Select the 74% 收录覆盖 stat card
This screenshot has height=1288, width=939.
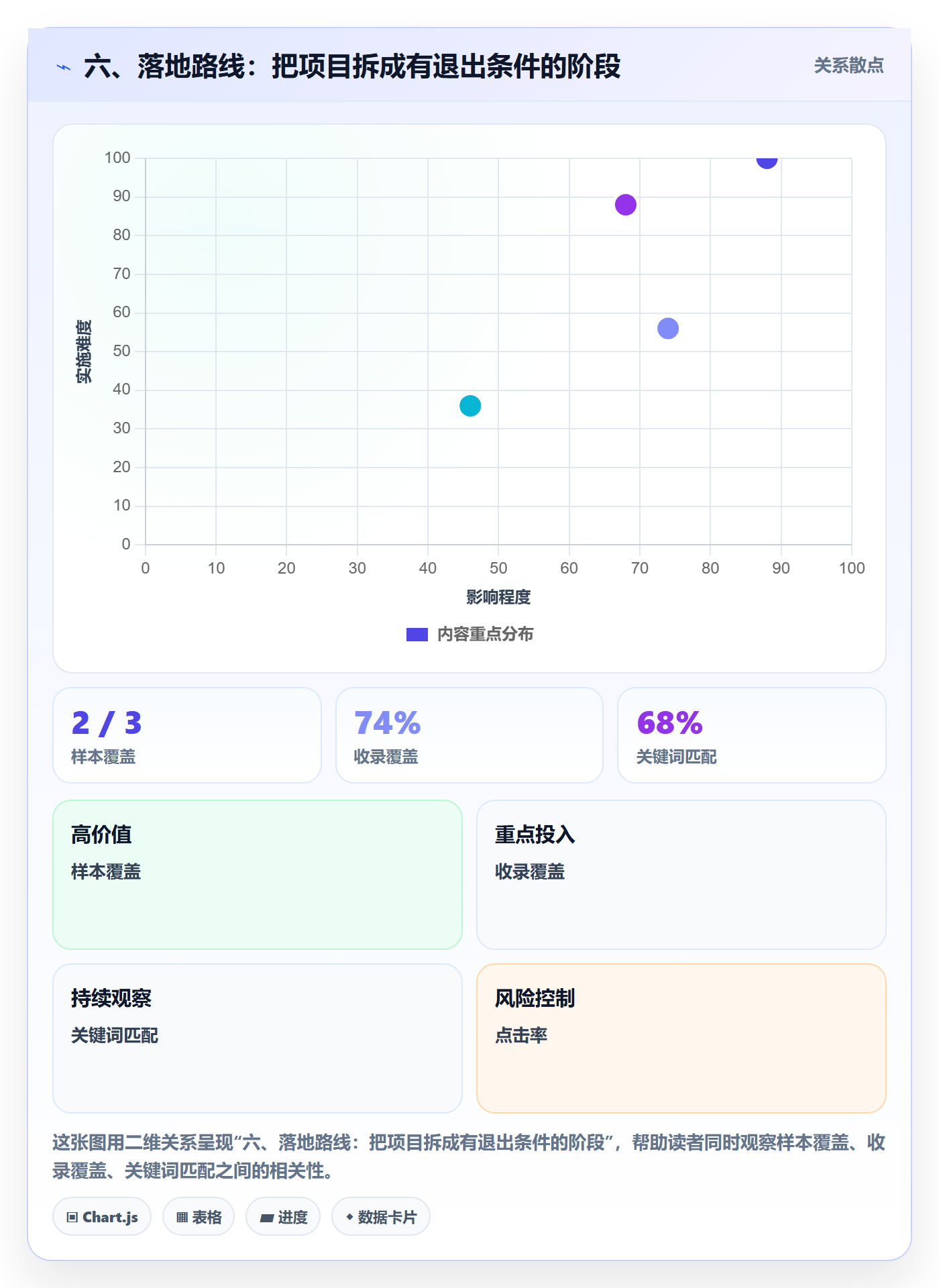(x=469, y=735)
